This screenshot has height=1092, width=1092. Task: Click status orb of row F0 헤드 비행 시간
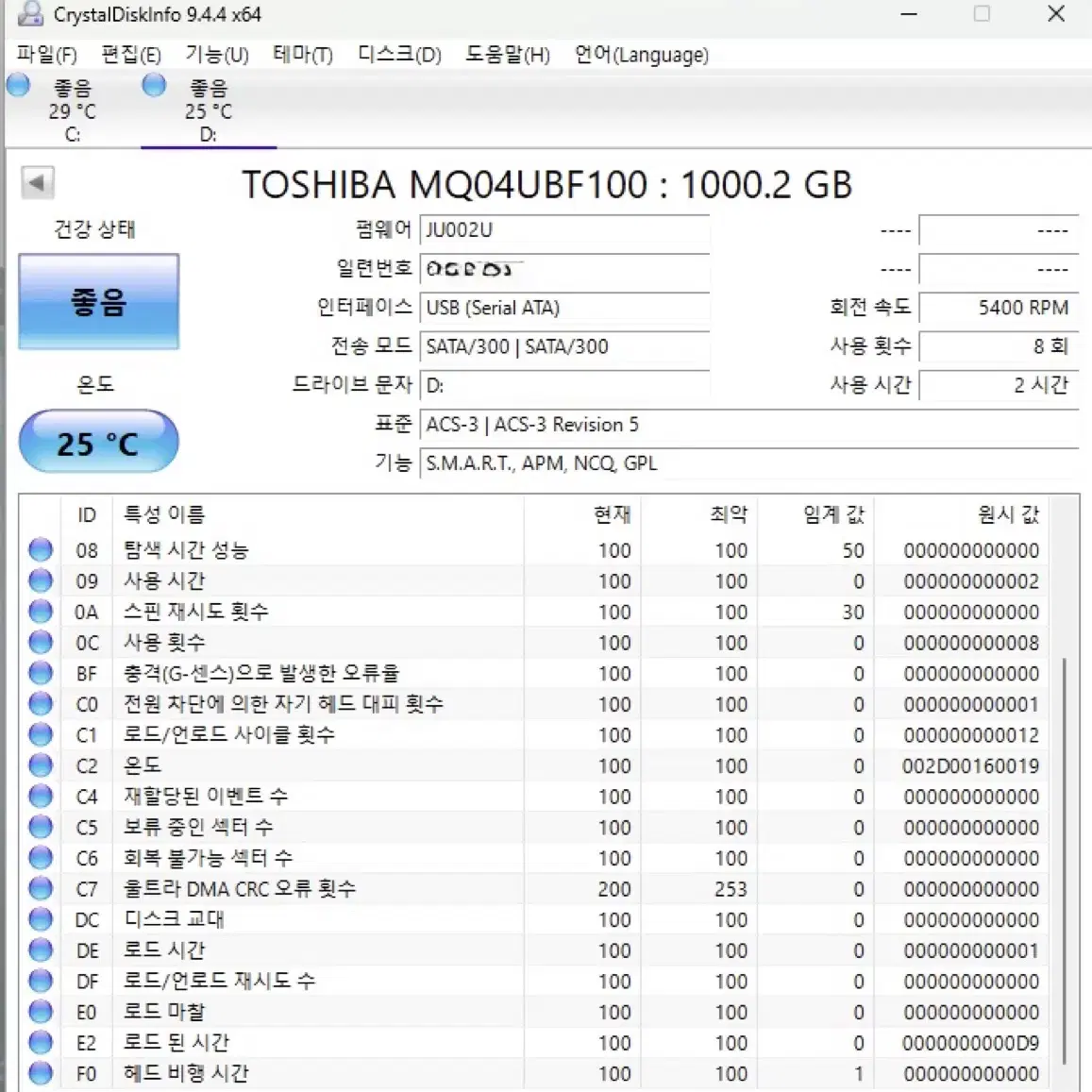41,1072
